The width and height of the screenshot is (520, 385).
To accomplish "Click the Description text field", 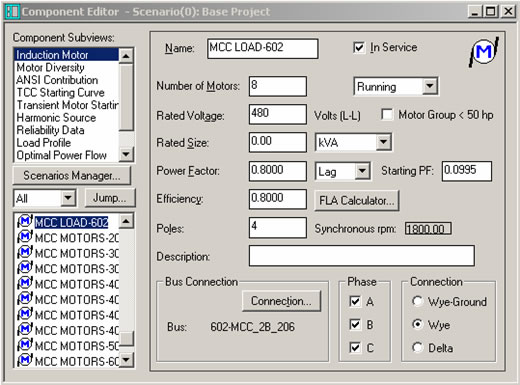I will click(362, 256).
